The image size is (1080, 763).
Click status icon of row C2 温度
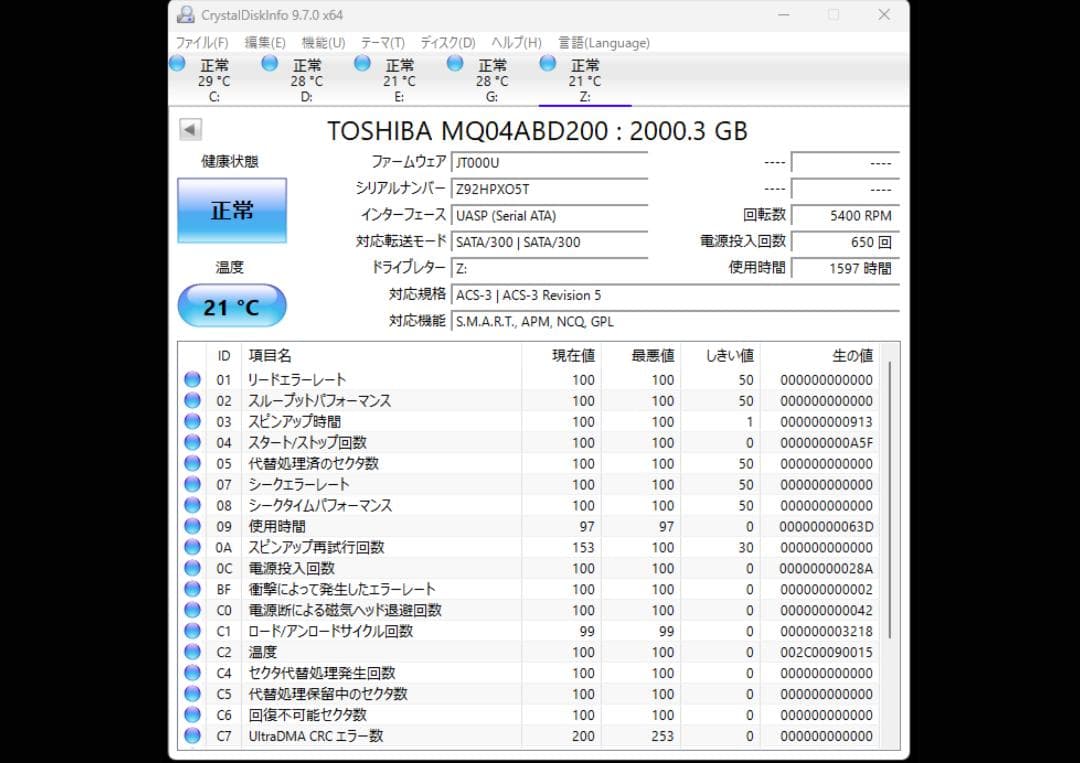[192, 651]
